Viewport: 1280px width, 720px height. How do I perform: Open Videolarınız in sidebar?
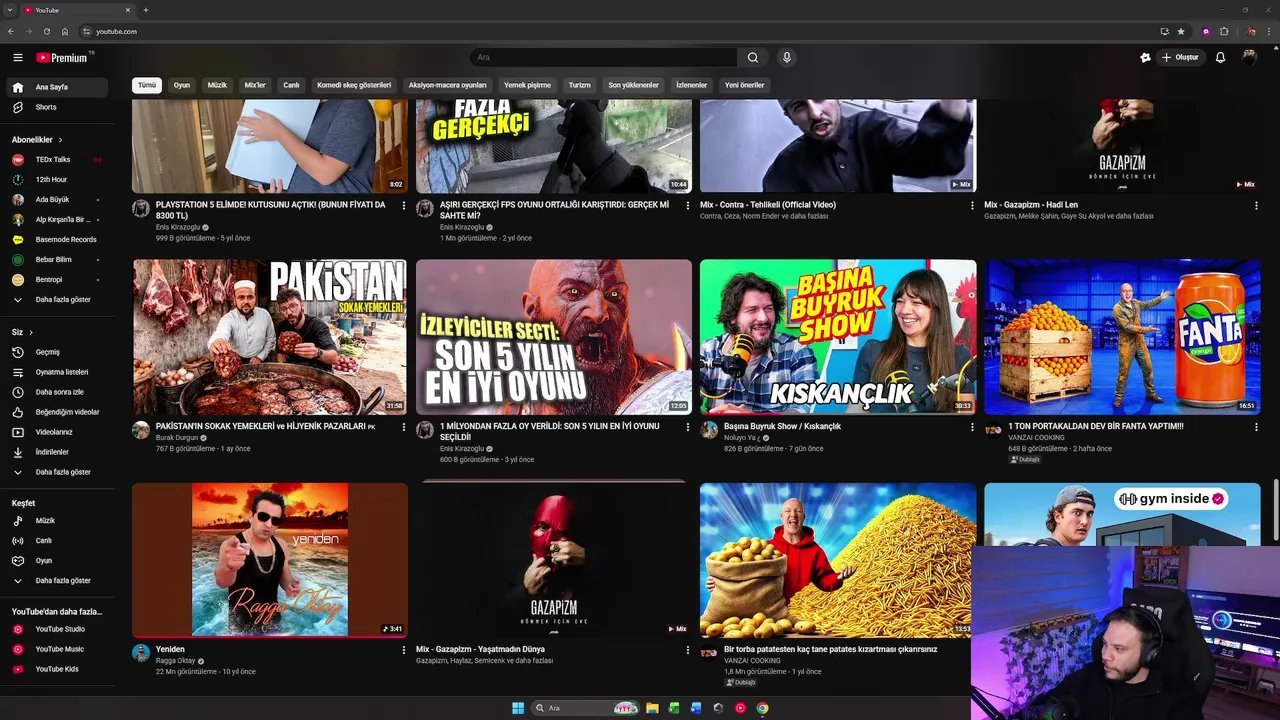pos(57,432)
